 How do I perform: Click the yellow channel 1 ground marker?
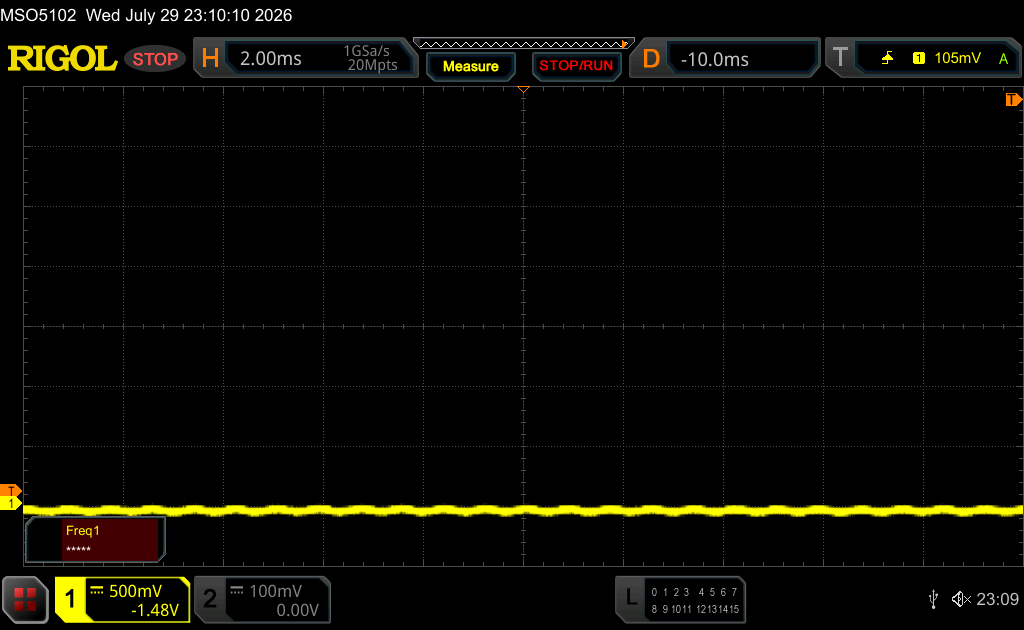click(x=10, y=503)
